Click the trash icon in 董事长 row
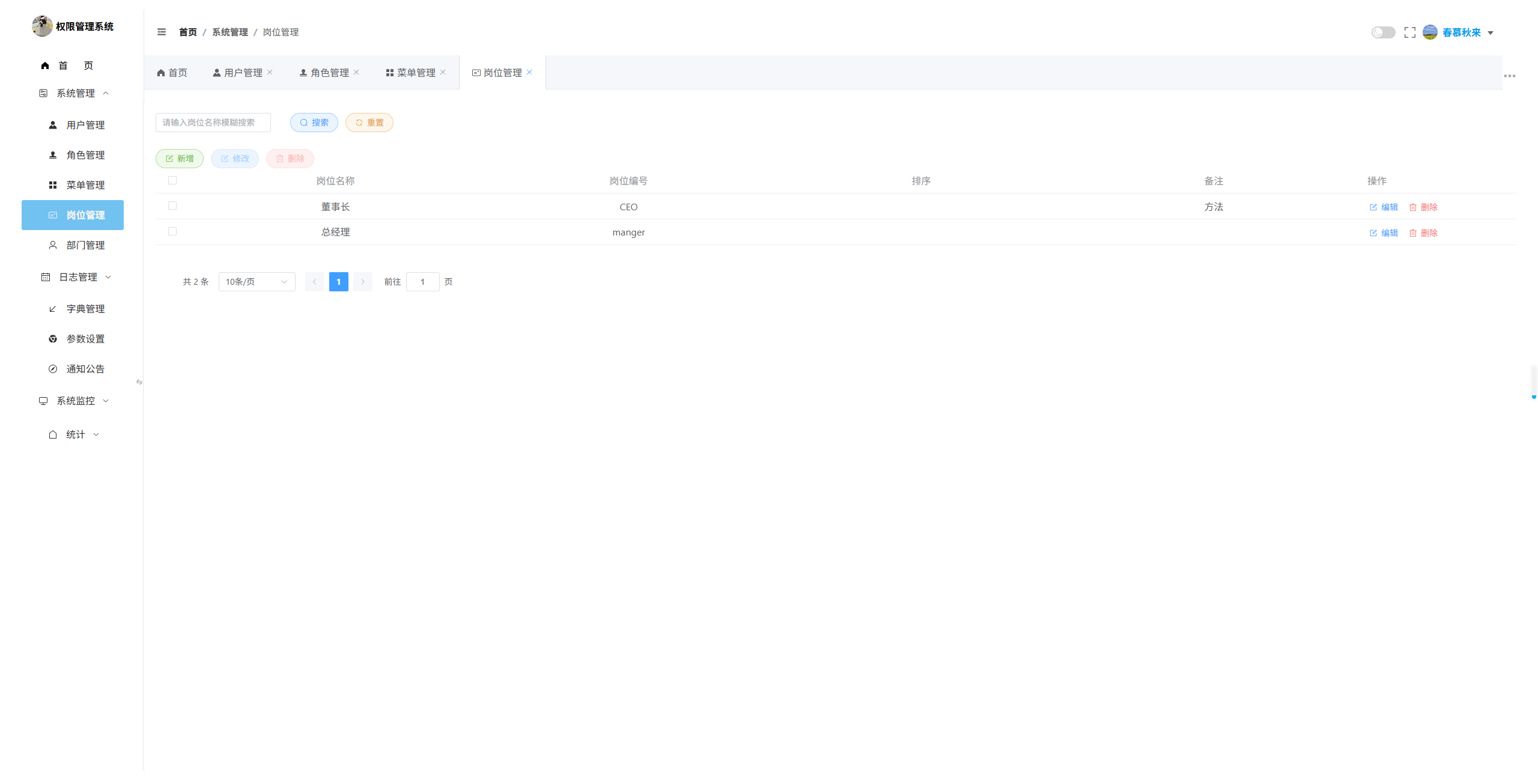Viewport: 1538px width, 784px height. click(1413, 207)
